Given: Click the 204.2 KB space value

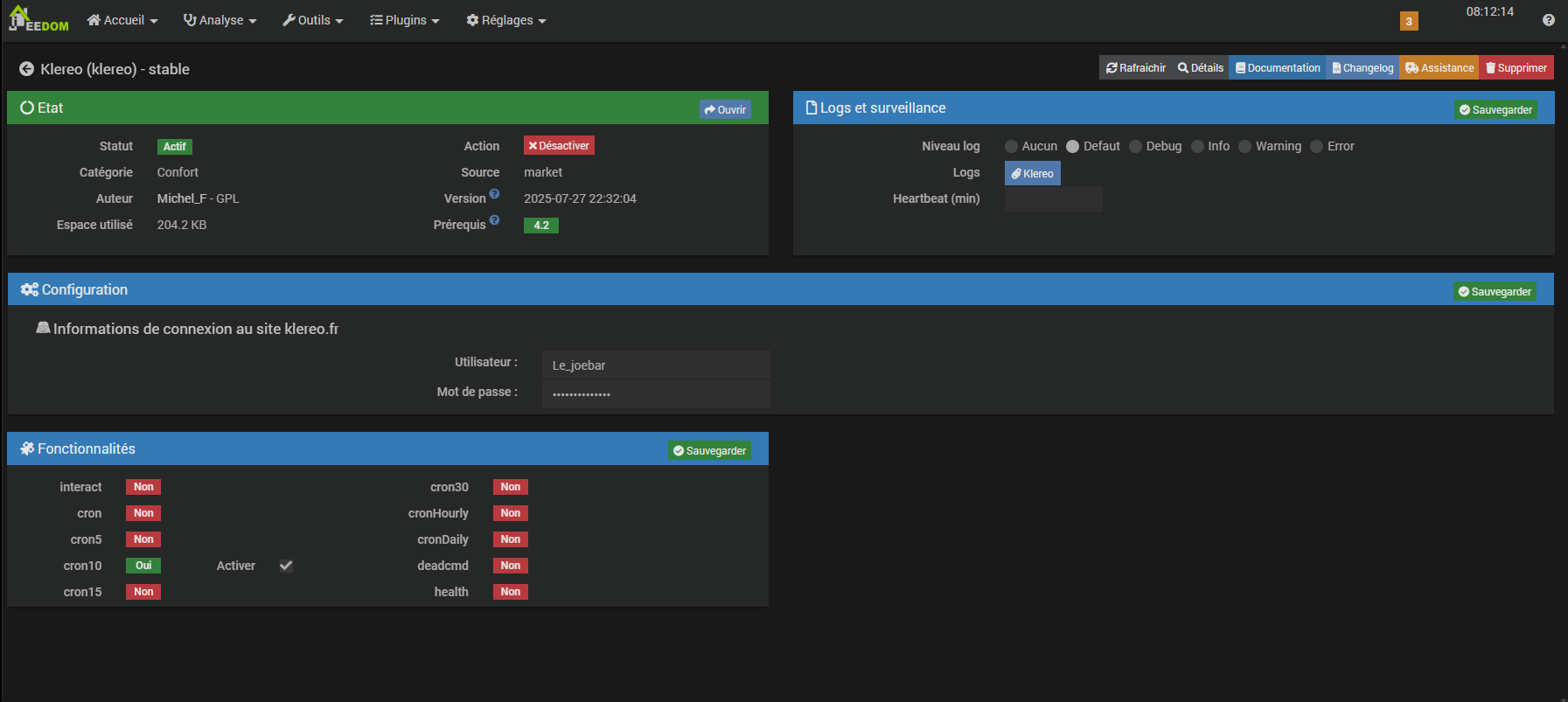Looking at the screenshot, I should [182, 225].
